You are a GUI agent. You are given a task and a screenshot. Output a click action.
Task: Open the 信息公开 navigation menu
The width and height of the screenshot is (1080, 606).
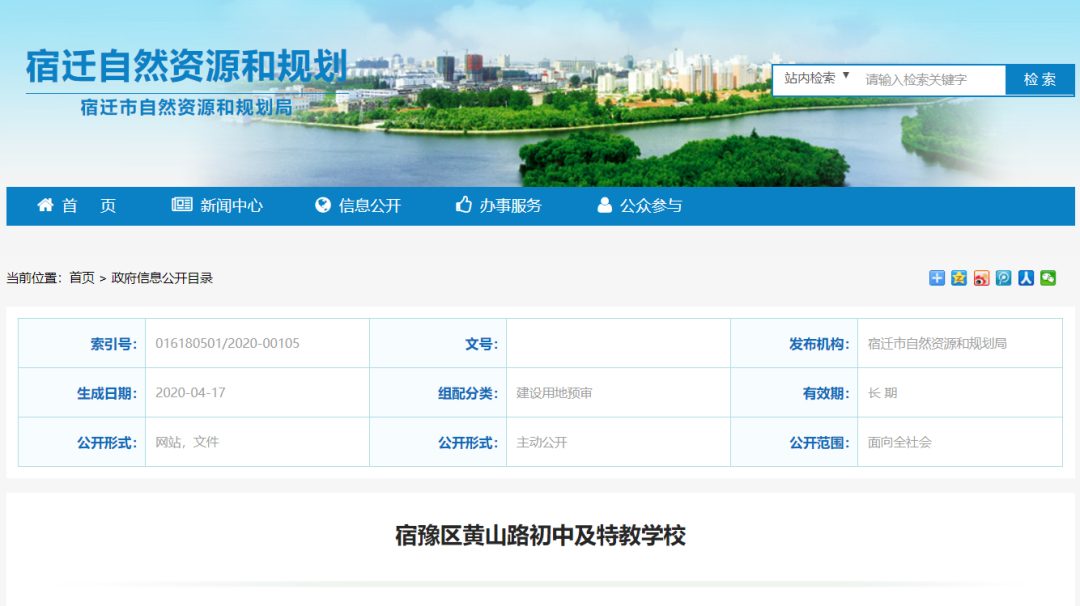pyautogui.click(x=357, y=205)
